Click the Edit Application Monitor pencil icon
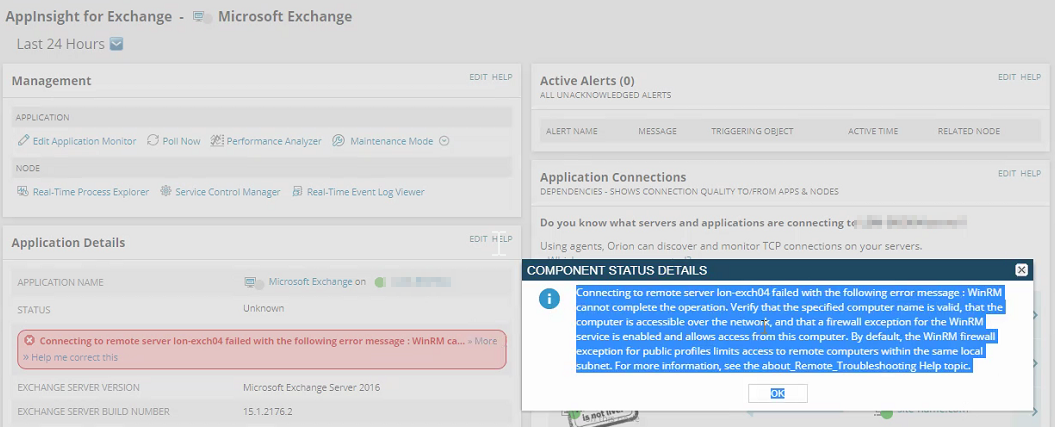The image size is (1055, 427). pos(23,141)
